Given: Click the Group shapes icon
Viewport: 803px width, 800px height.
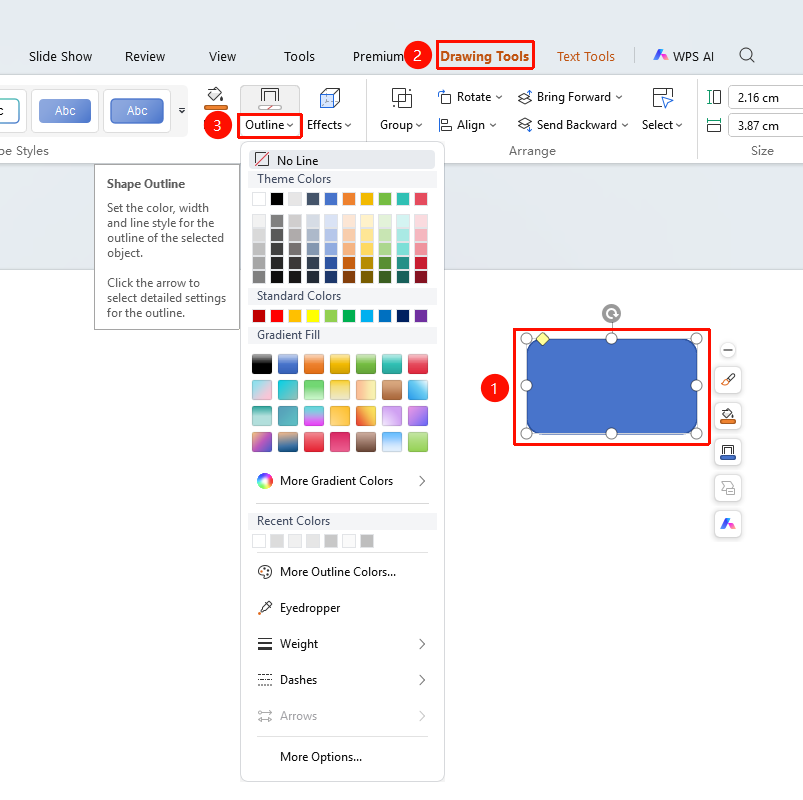Looking at the screenshot, I should coord(402,98).
